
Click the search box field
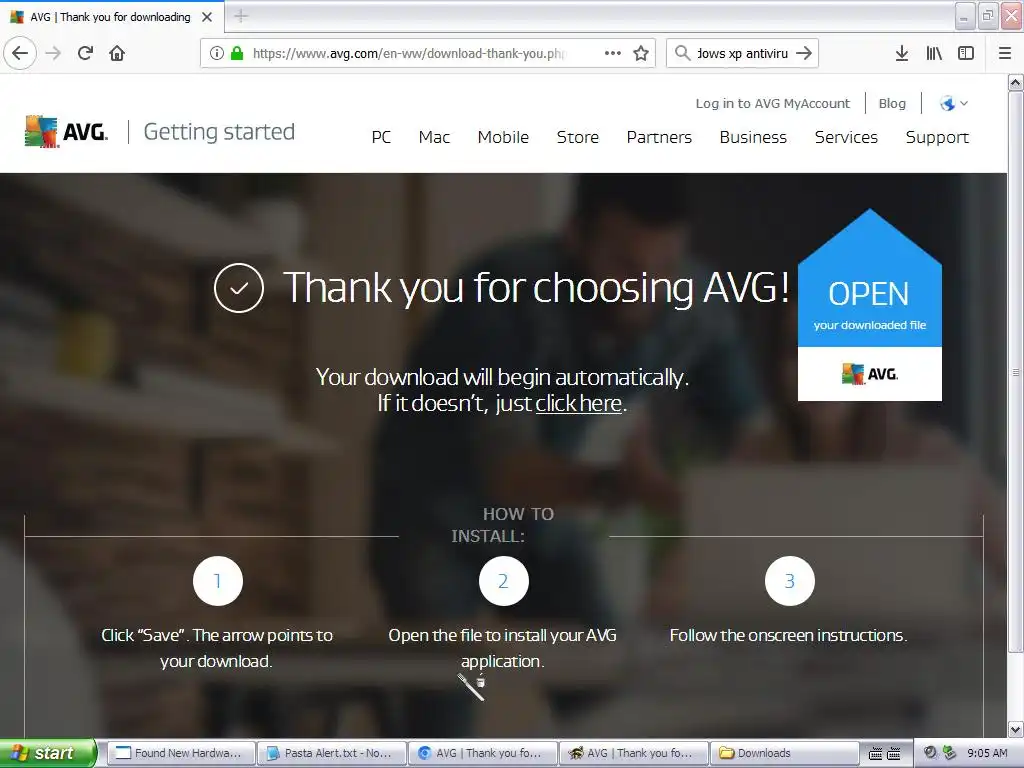pyautogui.click(x=742, y=53)
